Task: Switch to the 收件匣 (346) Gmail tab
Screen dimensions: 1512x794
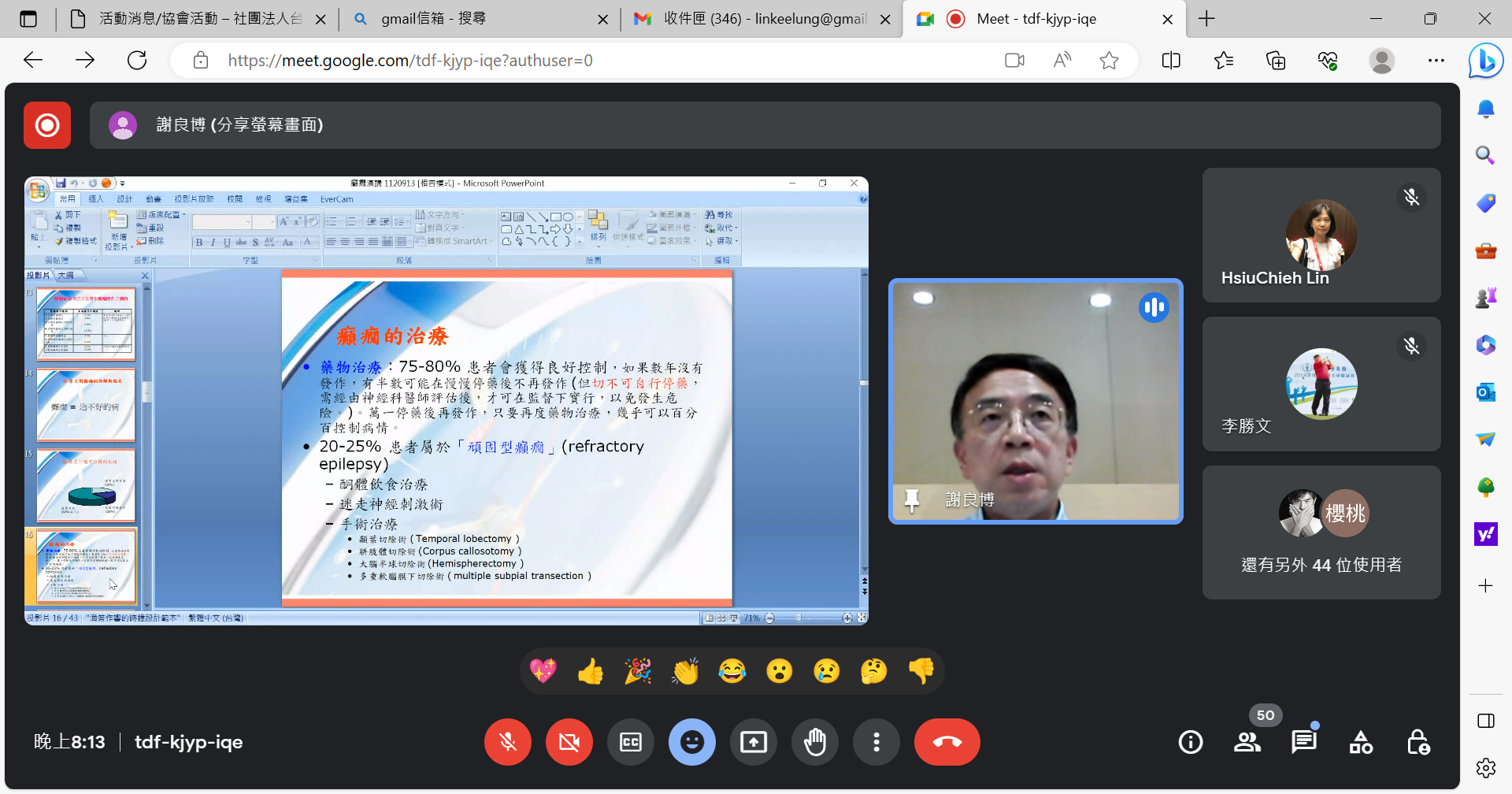Action: [x=762, y=19]
